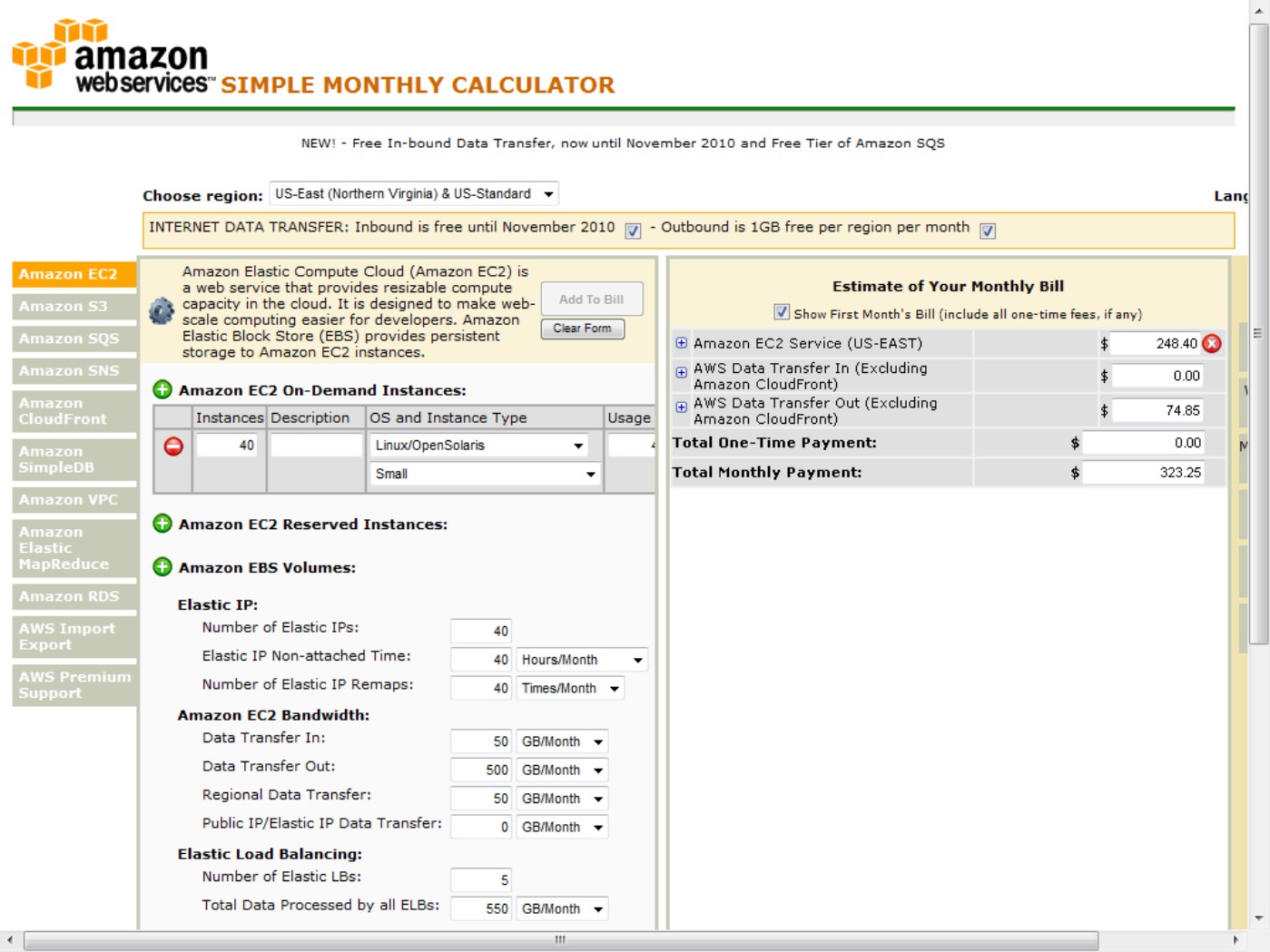The width and height of the screenshot is (1270, 952).
Task: Add an Amazon EBS Volume
Action: (162, 567)
